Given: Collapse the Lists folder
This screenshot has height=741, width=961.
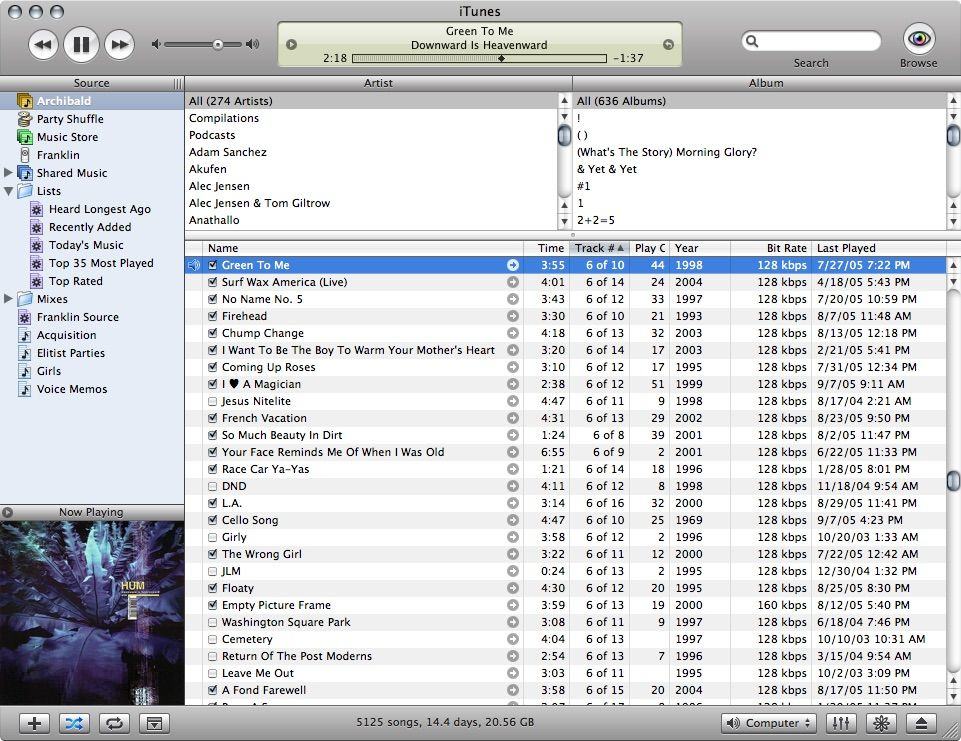Looking at the screenshot, I should (9, 191).
